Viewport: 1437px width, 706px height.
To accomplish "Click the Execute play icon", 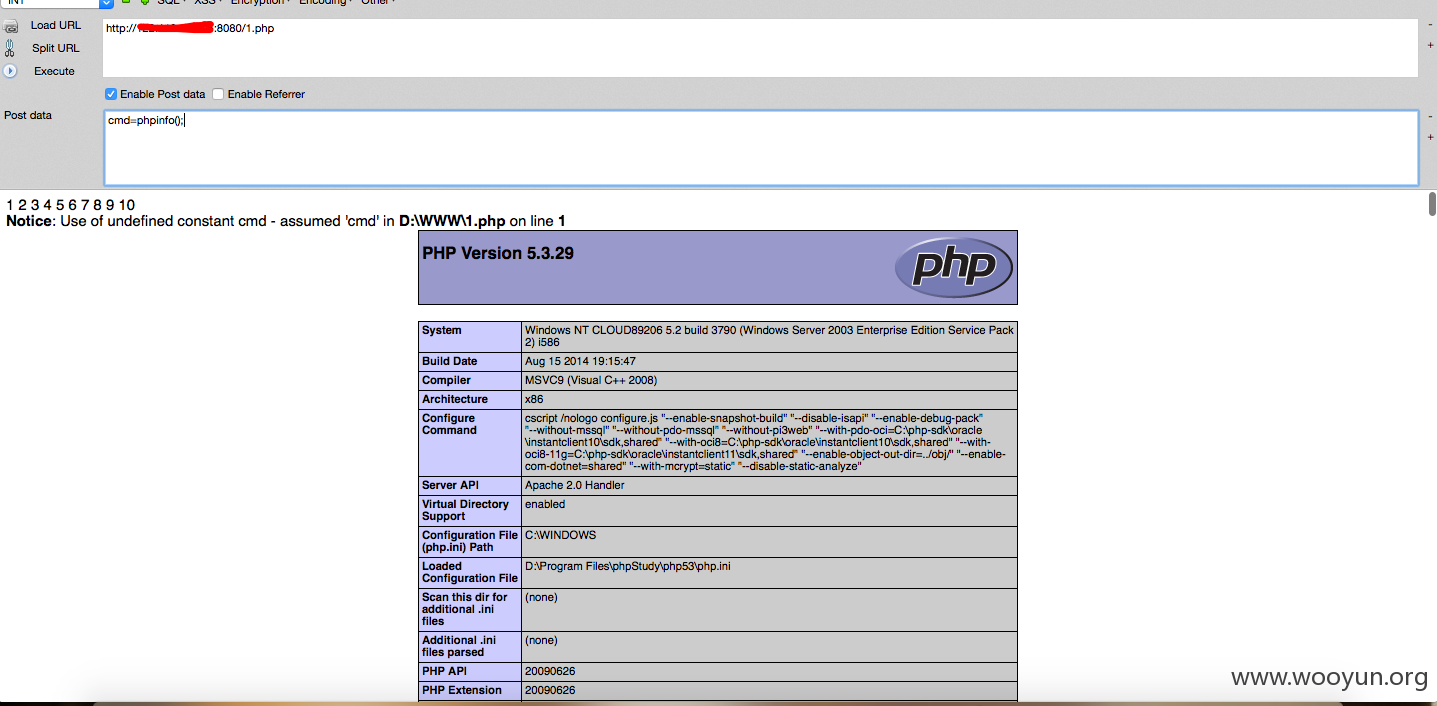I will pyautogui.click(x=10, y=71).
